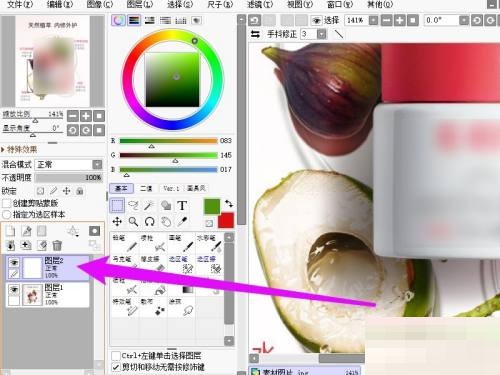Select the Move tool
500x375 pixels.
[x=117, y=221]
